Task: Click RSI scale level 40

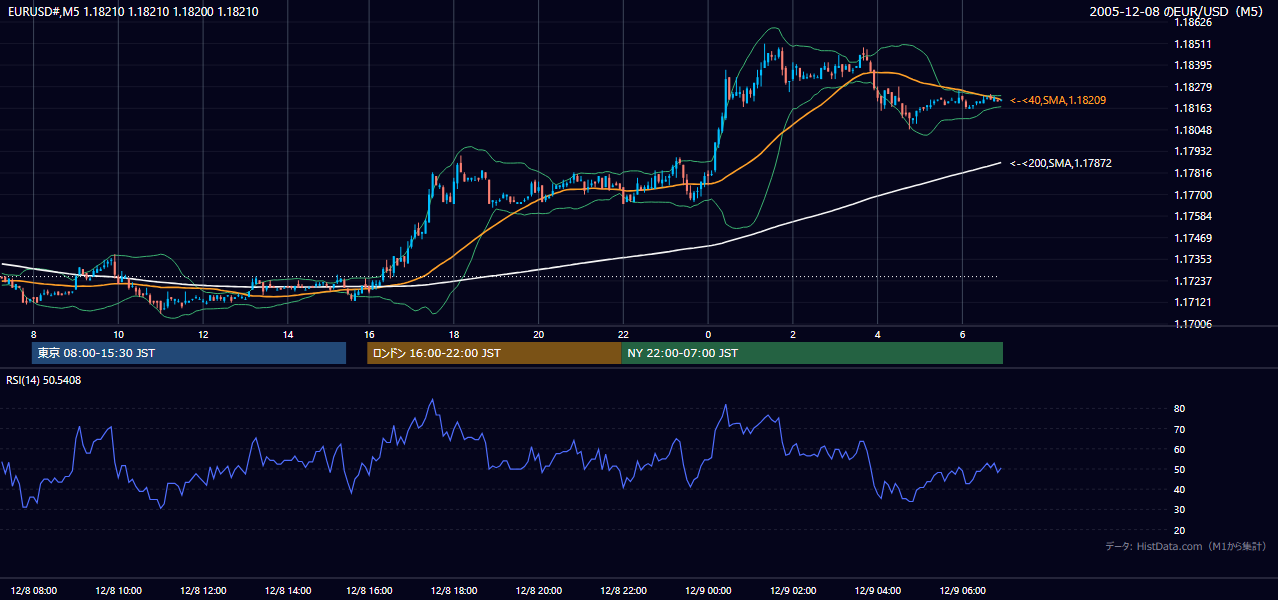Action: click(x=1180, y=490)
